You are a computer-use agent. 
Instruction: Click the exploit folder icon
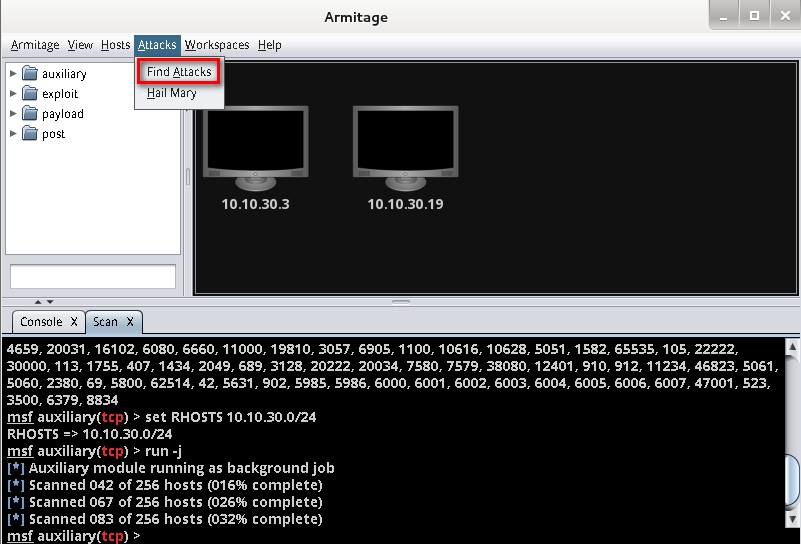(x=30, y=93)
